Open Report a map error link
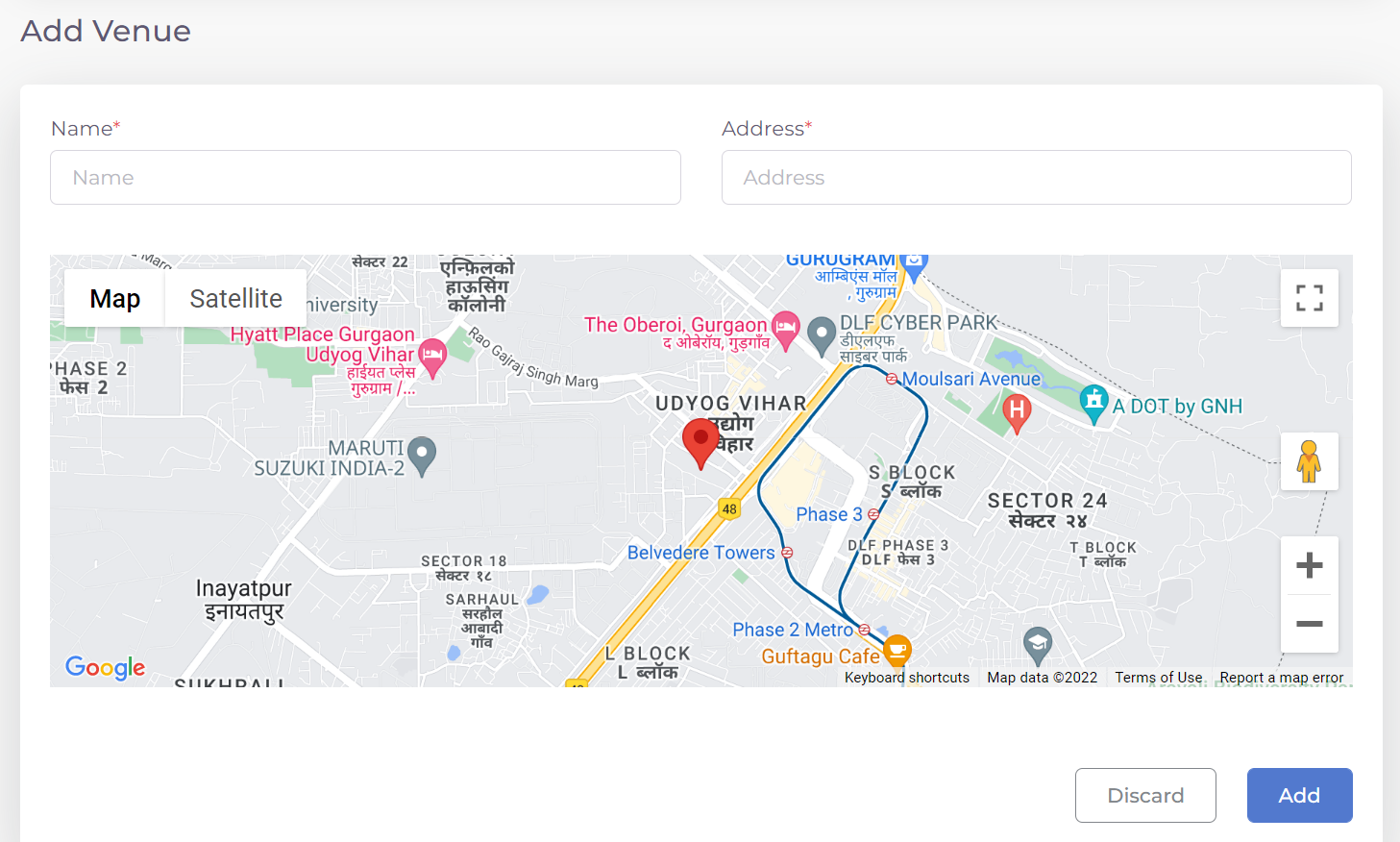Viewport: 1400px width, 842px height. click(x=1282, y=678)
